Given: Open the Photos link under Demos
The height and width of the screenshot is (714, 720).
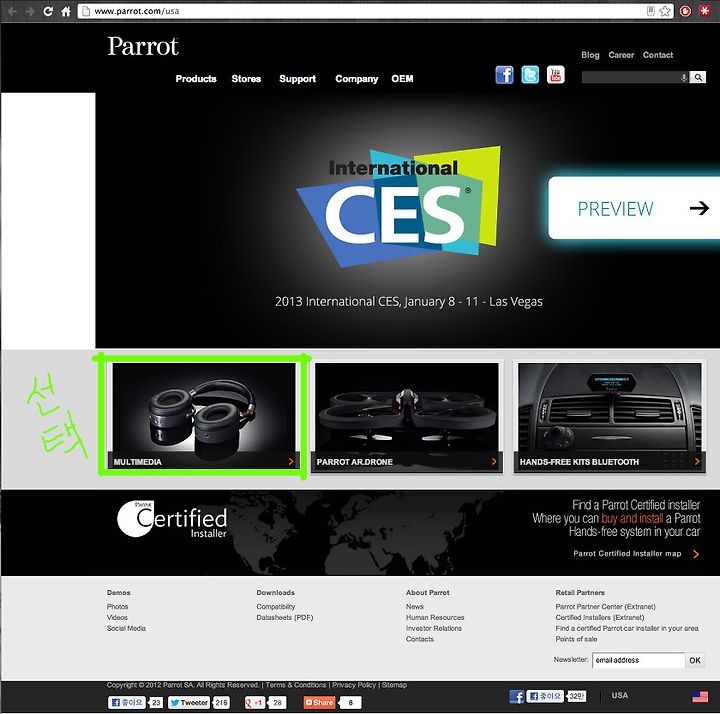Looking at the screenshot, I should (118, 607).
